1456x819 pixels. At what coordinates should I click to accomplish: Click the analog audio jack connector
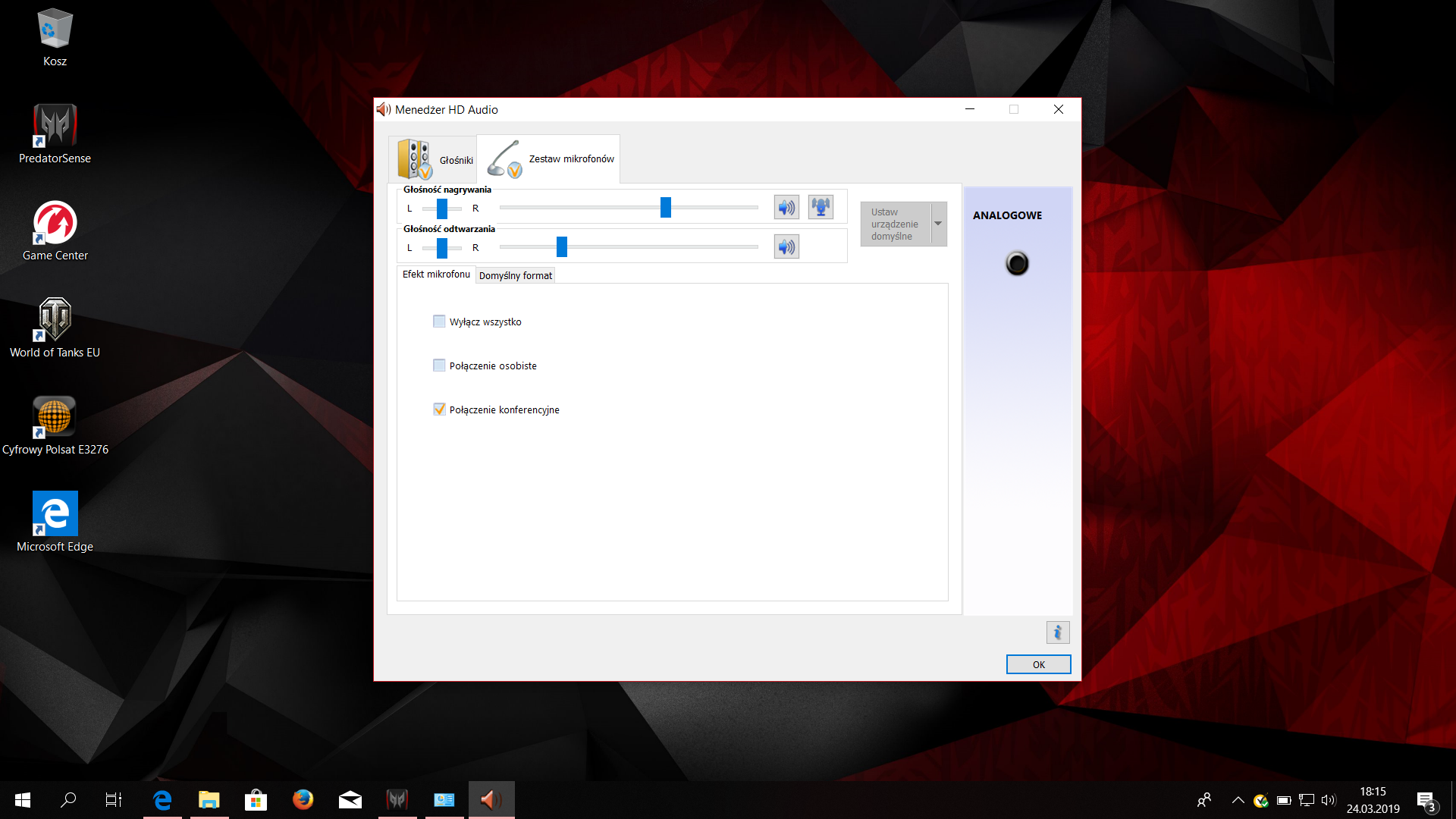(x=1017, y=263)
